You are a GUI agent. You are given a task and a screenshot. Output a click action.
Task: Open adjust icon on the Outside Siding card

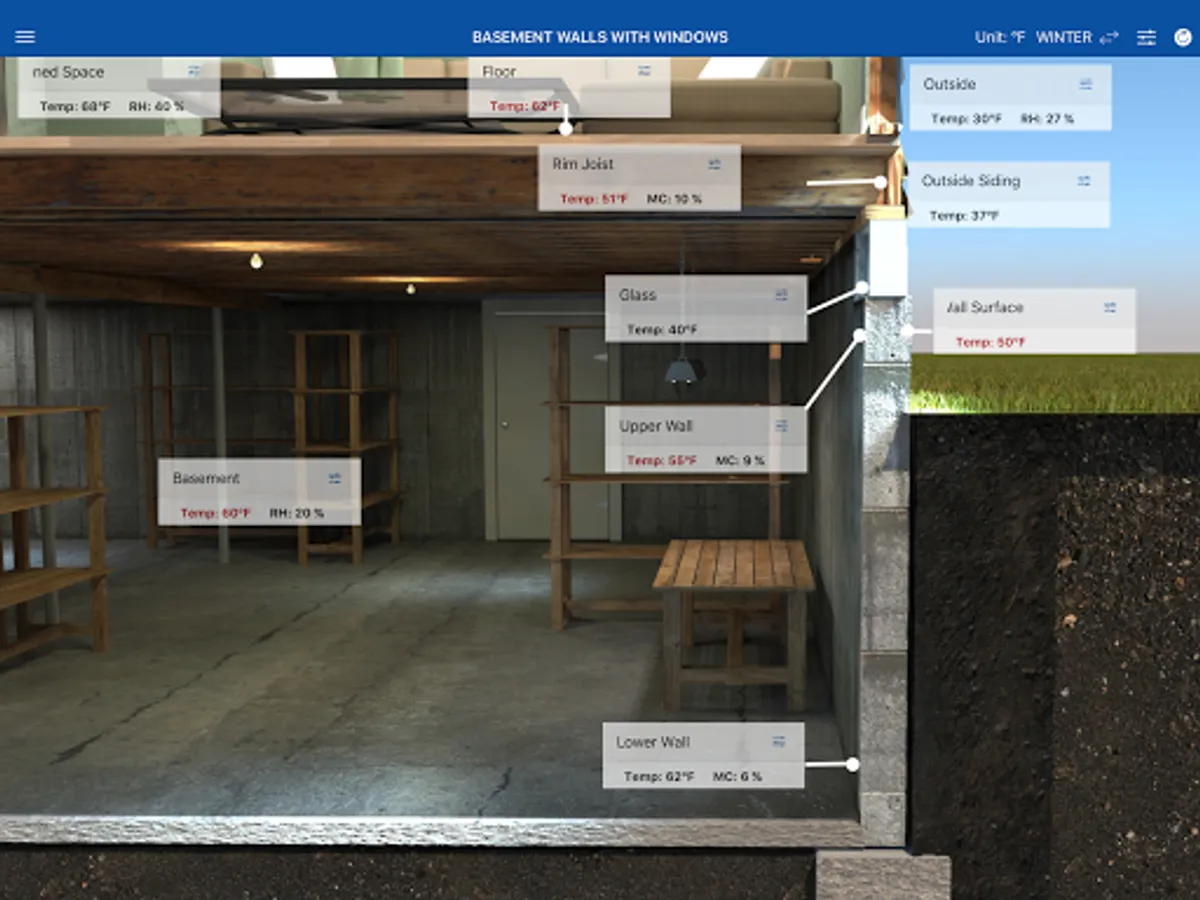(x=1084, y=181)
